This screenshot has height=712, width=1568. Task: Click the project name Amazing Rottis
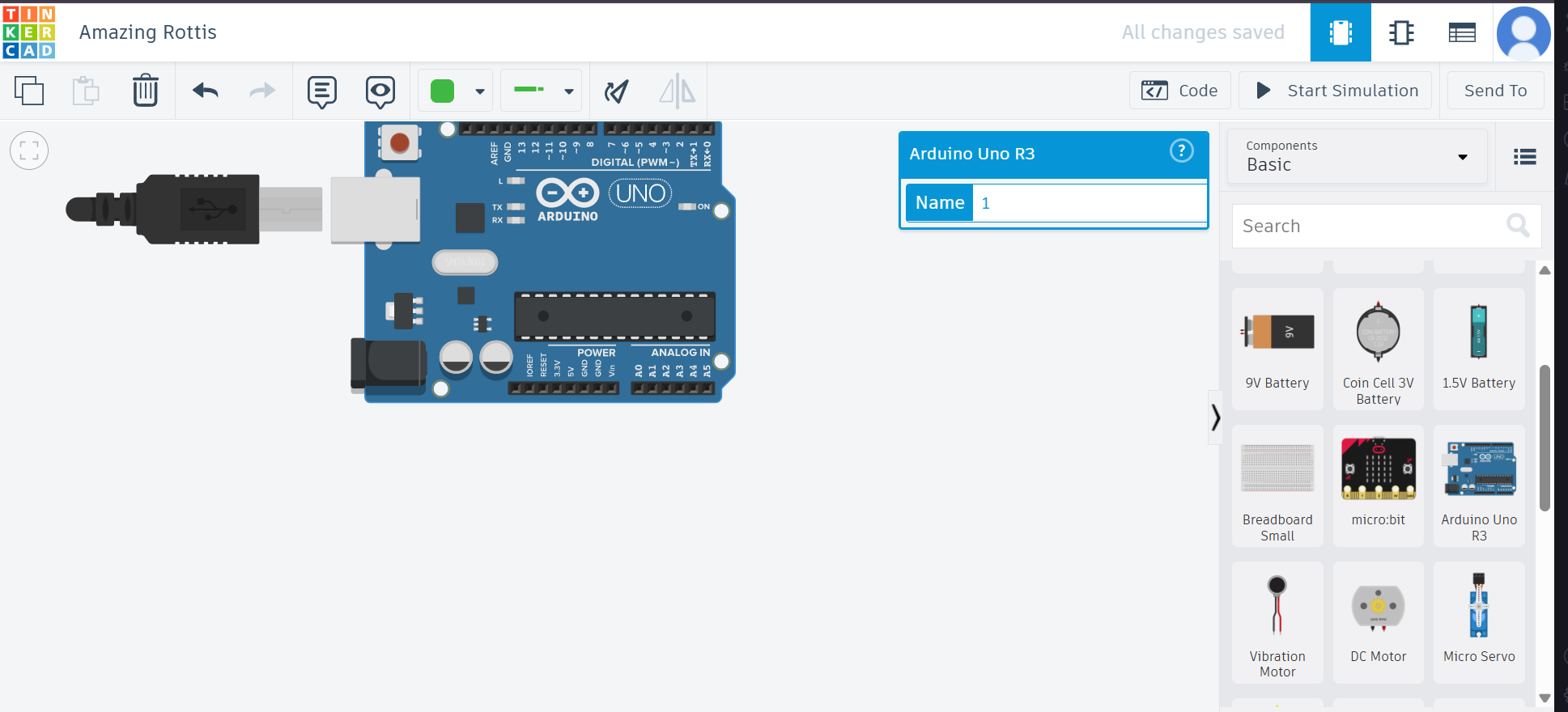pyautogui.click(x=148, y=32)
